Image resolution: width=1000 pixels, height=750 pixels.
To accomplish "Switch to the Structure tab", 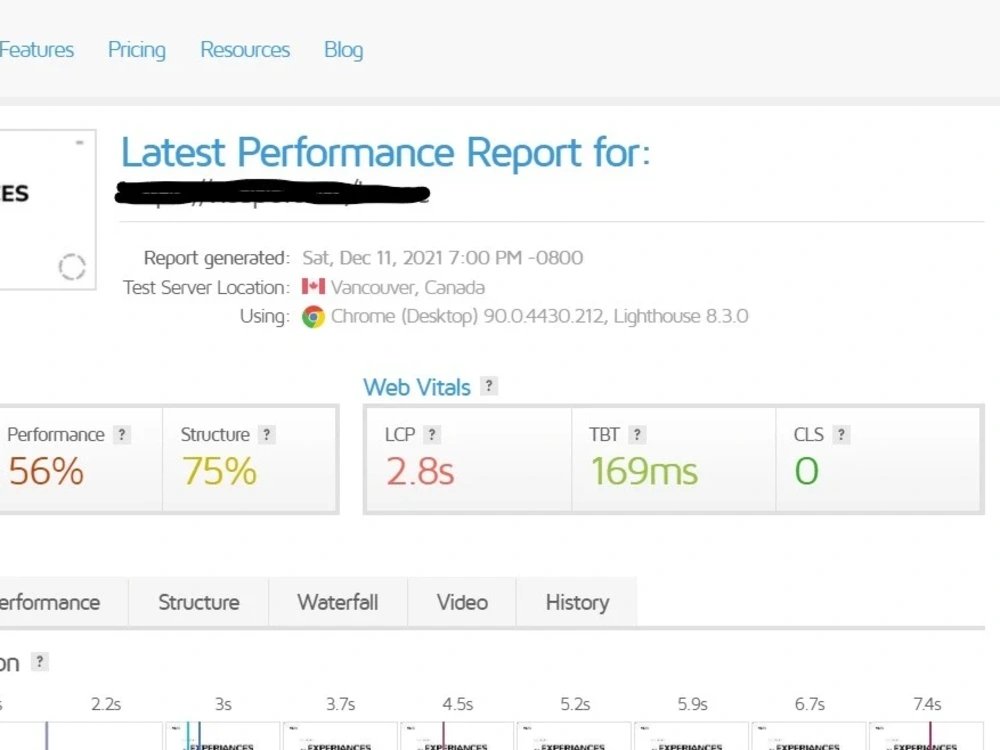I will (198, 602).
